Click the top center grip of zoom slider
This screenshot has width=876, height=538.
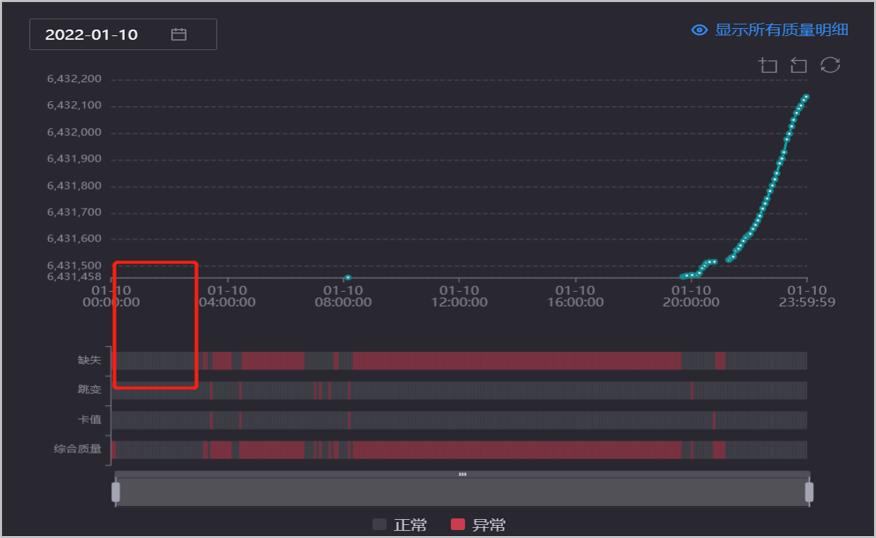(462, 474)
